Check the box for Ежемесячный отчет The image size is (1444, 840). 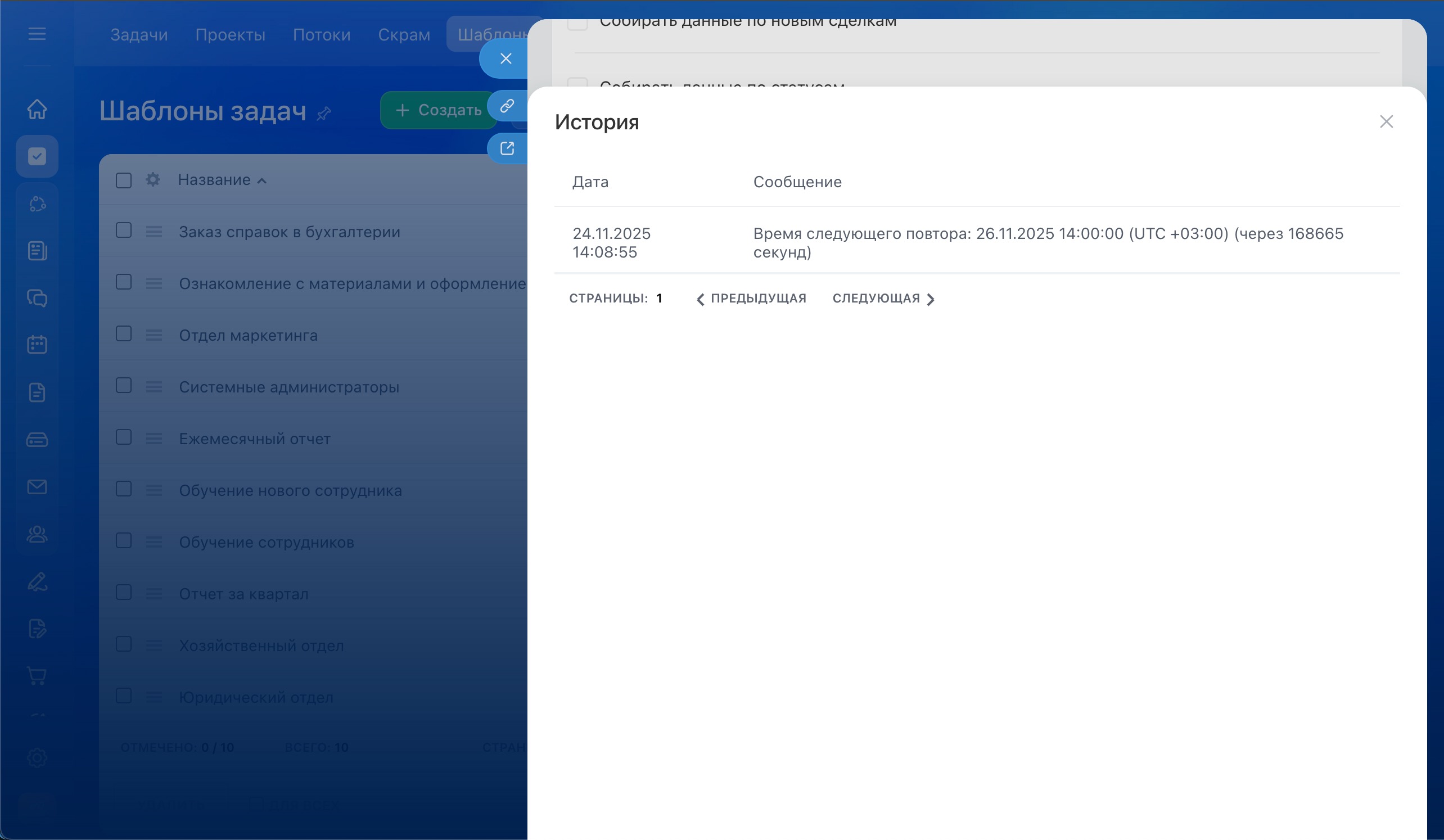124,438
